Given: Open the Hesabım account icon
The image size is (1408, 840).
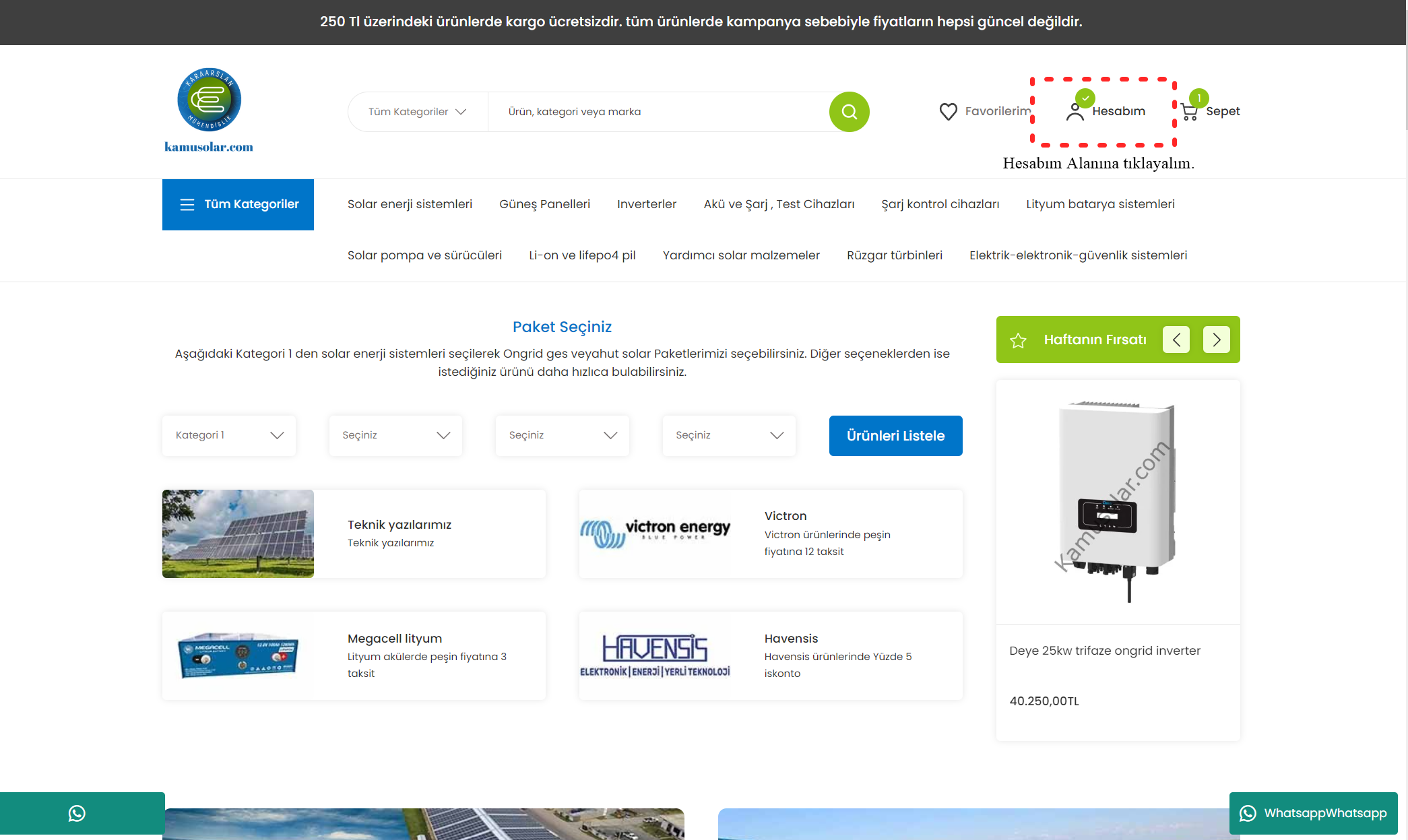Looking at the screenshot, I should [1075, 112].
